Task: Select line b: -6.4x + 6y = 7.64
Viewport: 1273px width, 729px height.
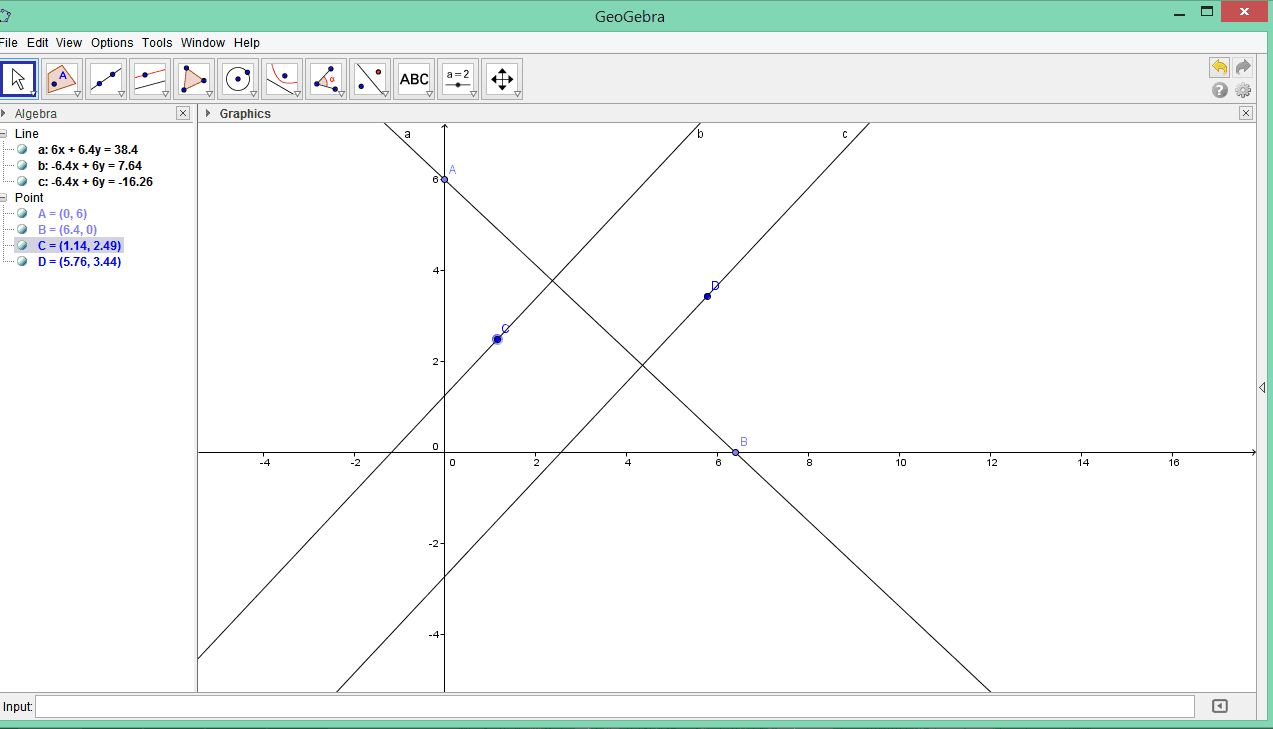Action: 90,165
